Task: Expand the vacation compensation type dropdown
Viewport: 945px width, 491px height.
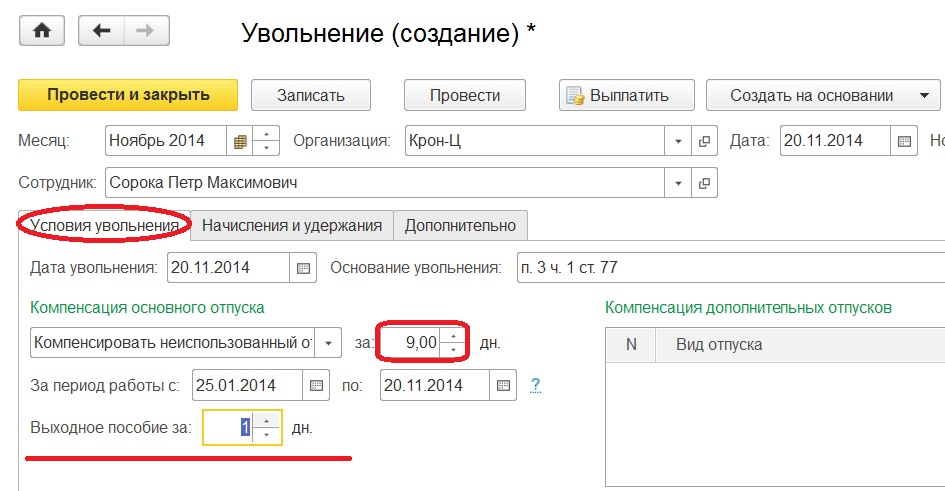Action: click(329, 342)
